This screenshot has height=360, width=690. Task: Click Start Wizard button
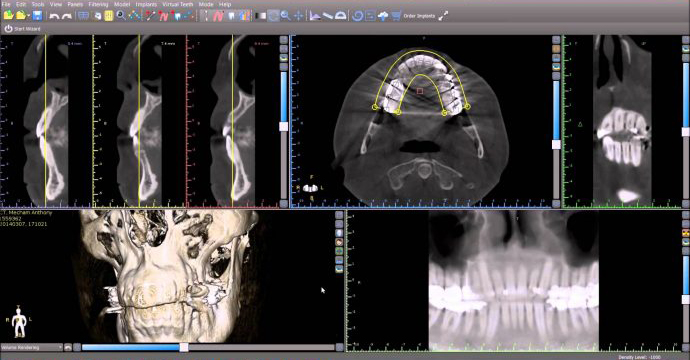(22, 29)
